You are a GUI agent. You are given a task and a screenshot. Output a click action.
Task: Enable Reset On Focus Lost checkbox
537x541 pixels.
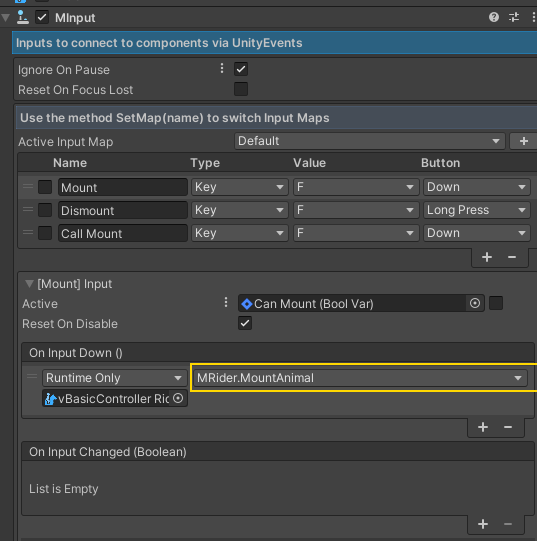click(241, 89)
